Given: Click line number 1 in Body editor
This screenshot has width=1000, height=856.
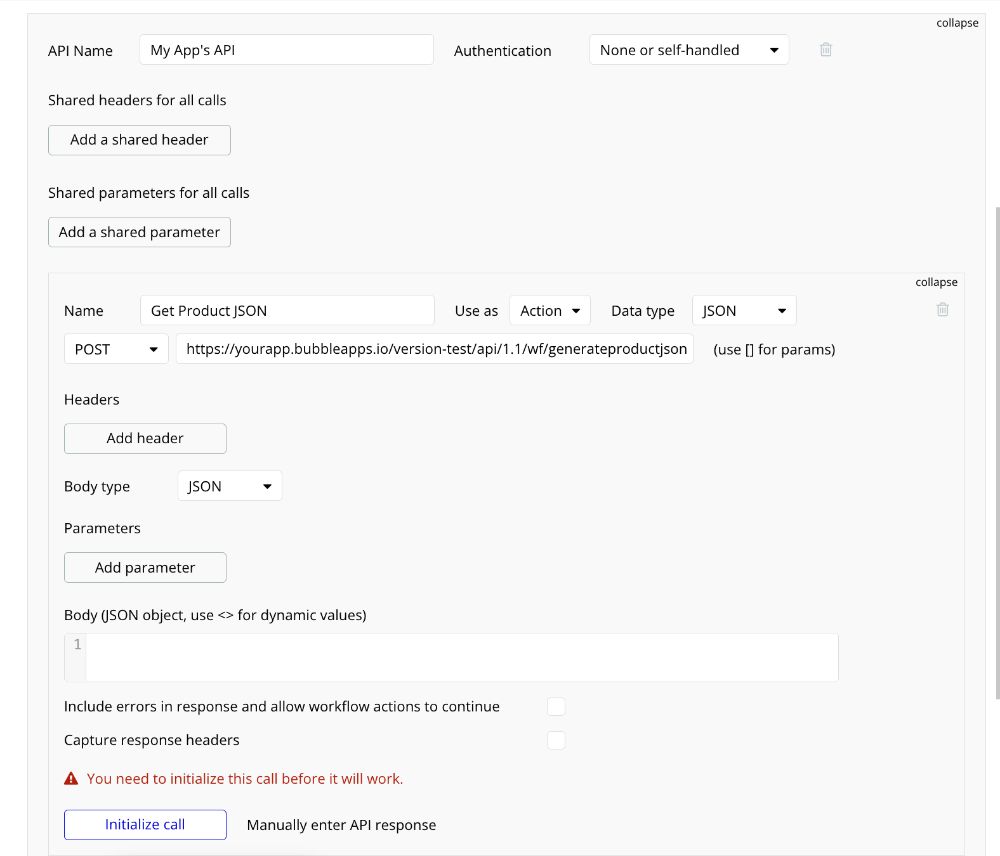Looking at the screenshot, I should [77, 644].
